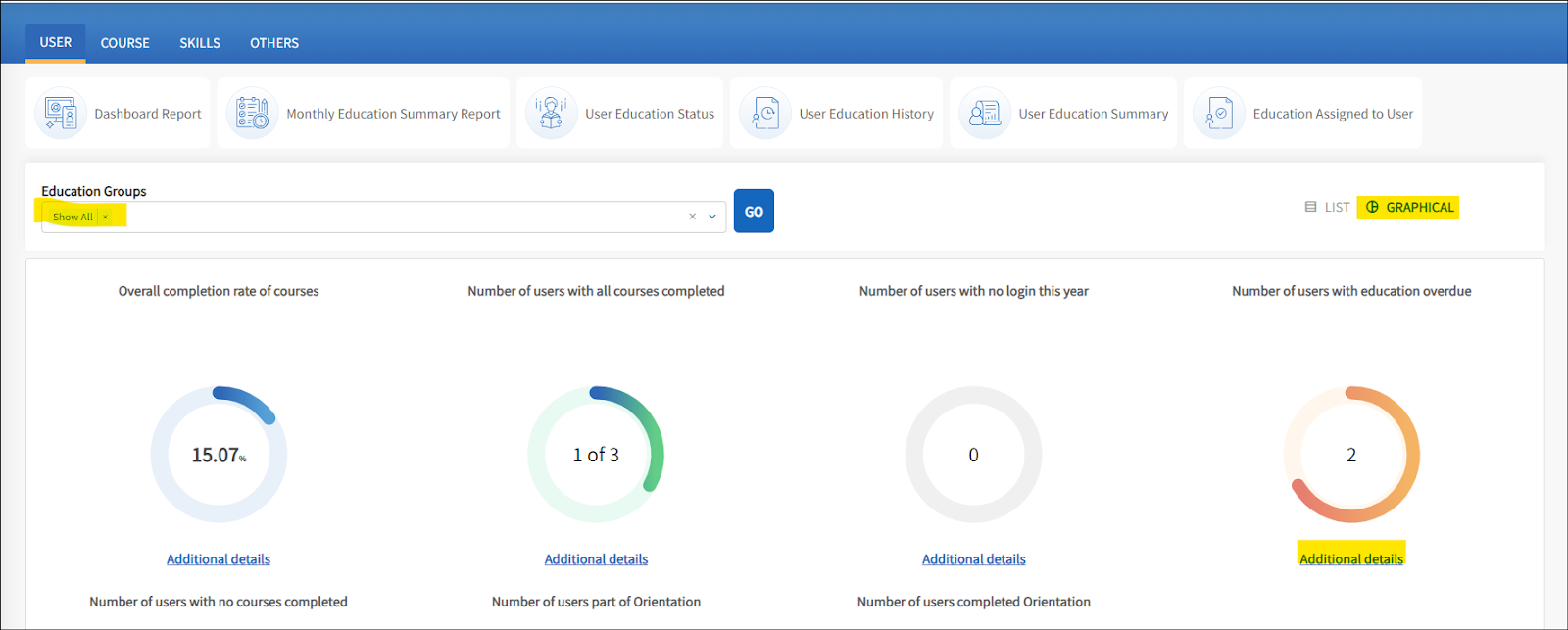This screenshot has height=630, width=1568.
Task: Open Additional details under overall completion rate
Action: [219, 559]
